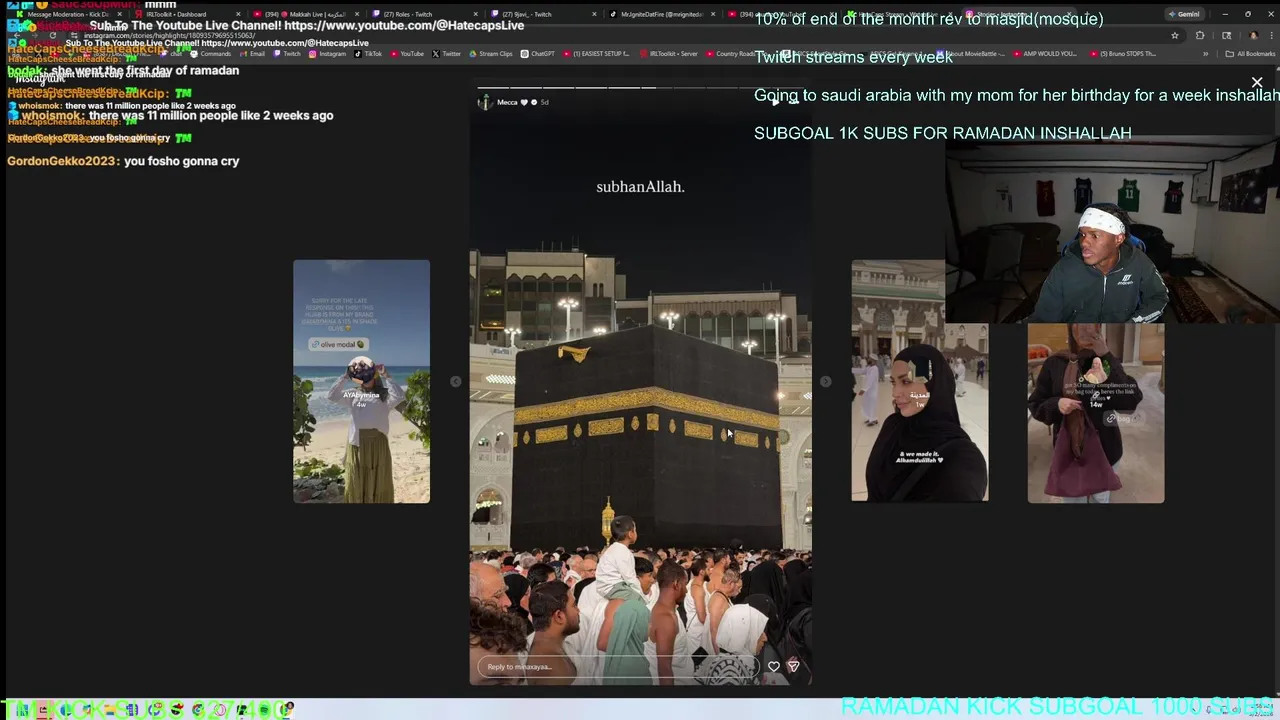Switch to Makkah Live YouTube tab
The height and width of the screenshot is (720, 1280).
(305, 14)
